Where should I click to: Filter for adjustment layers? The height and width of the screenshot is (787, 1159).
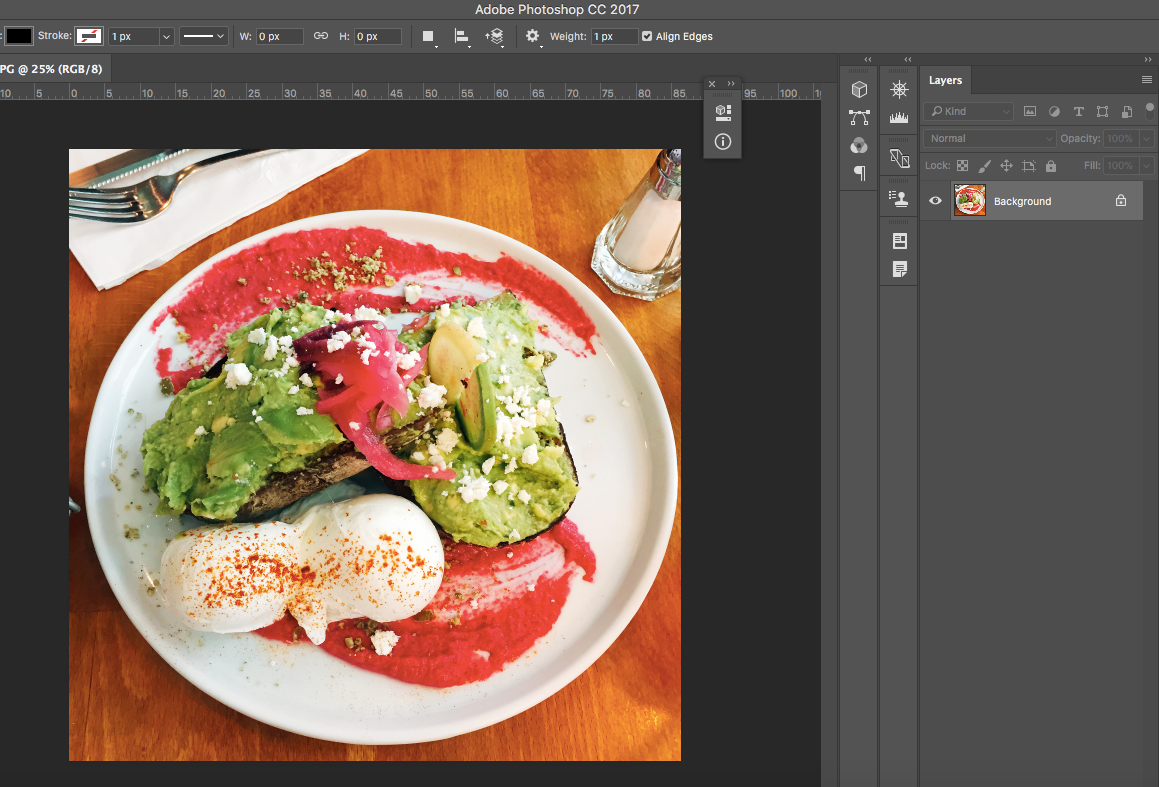pos(1054,112)
